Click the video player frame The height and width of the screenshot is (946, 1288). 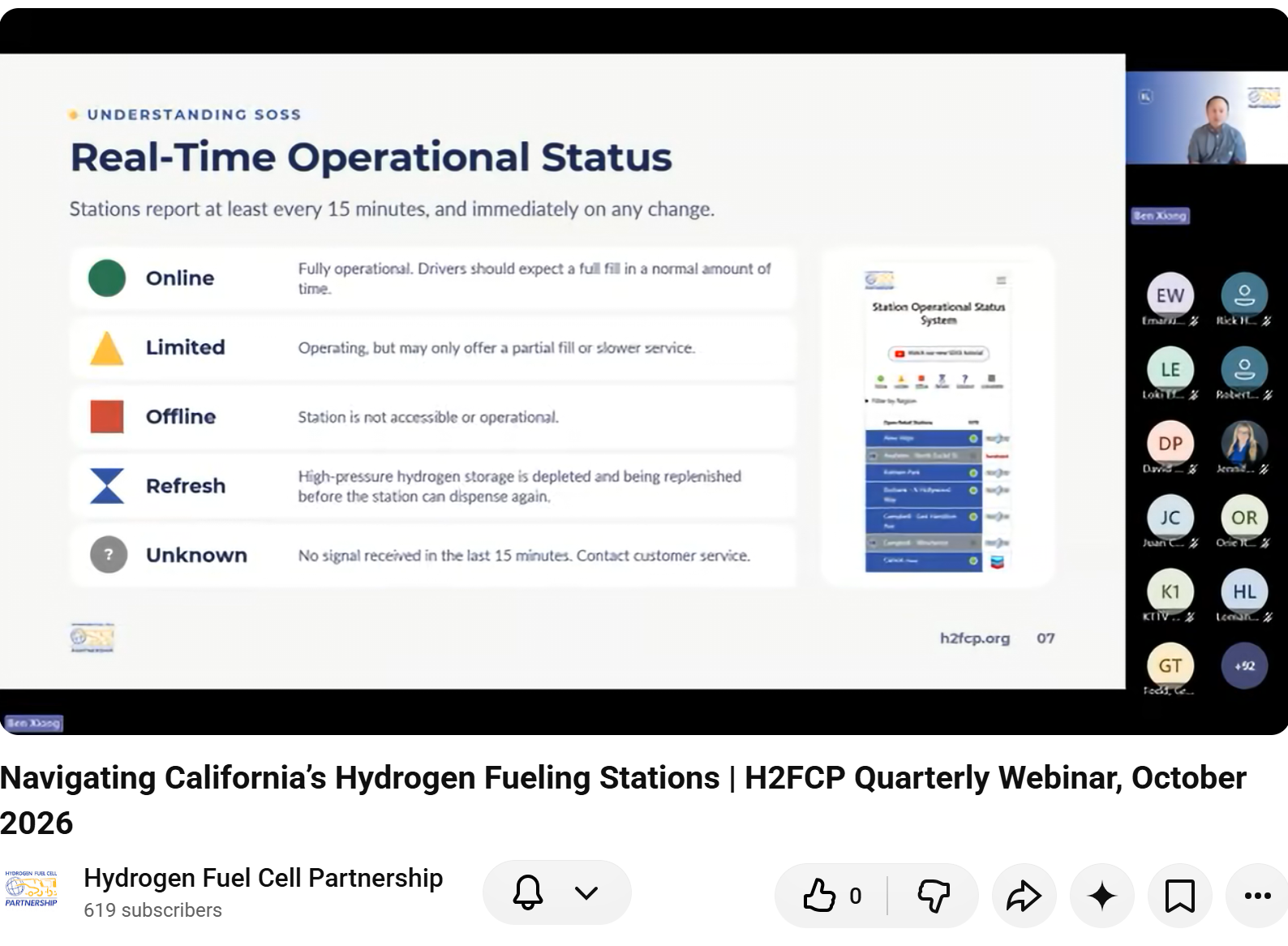[644, 372]
